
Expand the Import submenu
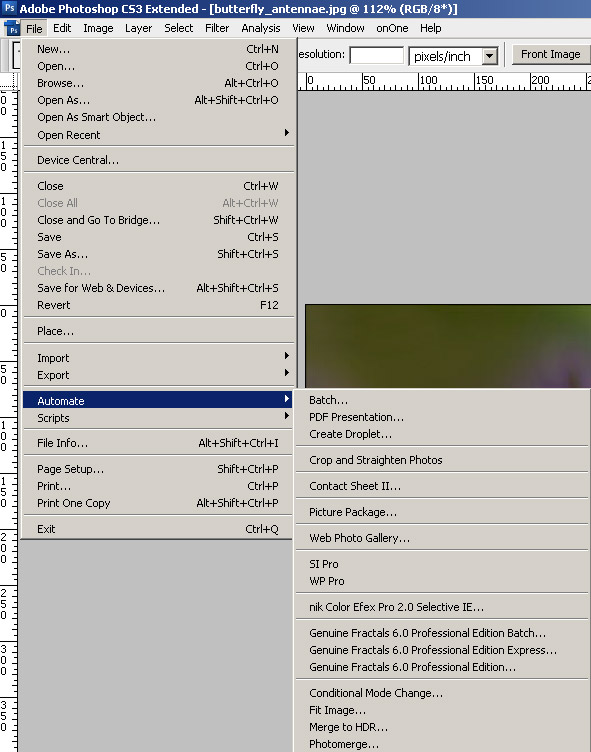(x=158, y=358)
